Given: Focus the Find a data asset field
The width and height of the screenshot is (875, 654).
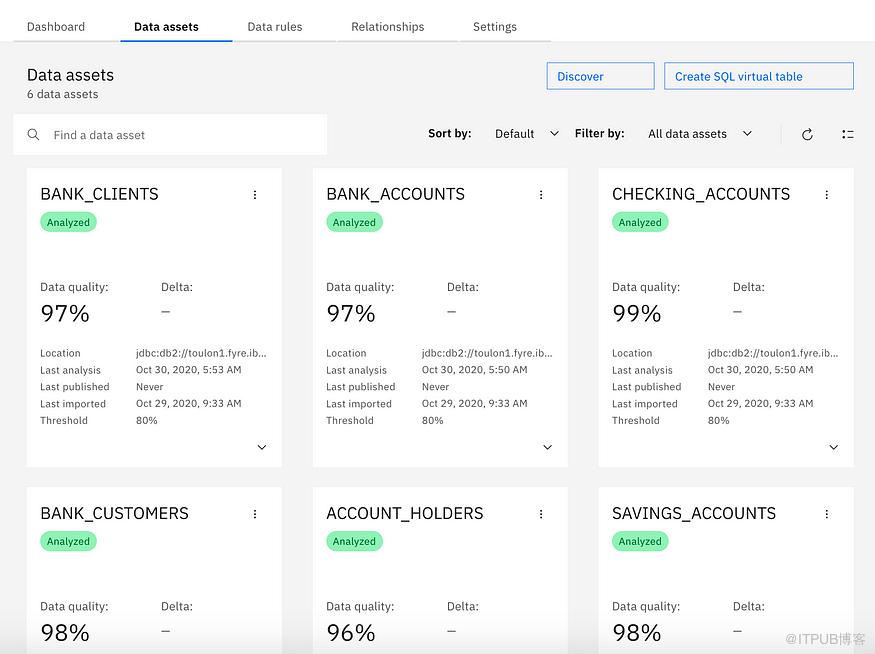Looking at the screenshot, I should (x=180, y=135).
